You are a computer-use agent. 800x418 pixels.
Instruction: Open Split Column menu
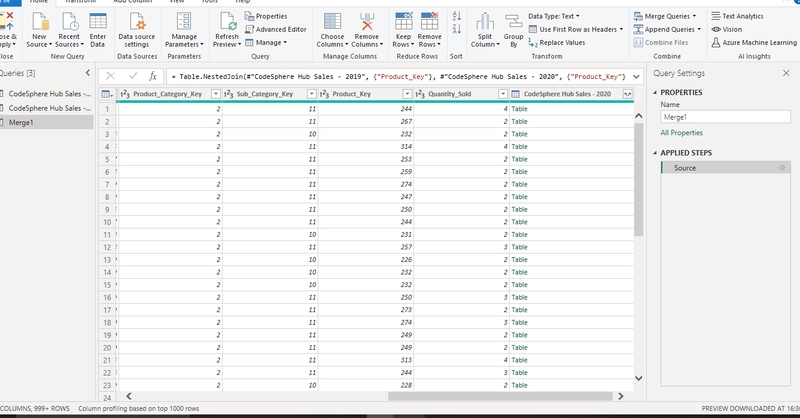pos(485,31)
